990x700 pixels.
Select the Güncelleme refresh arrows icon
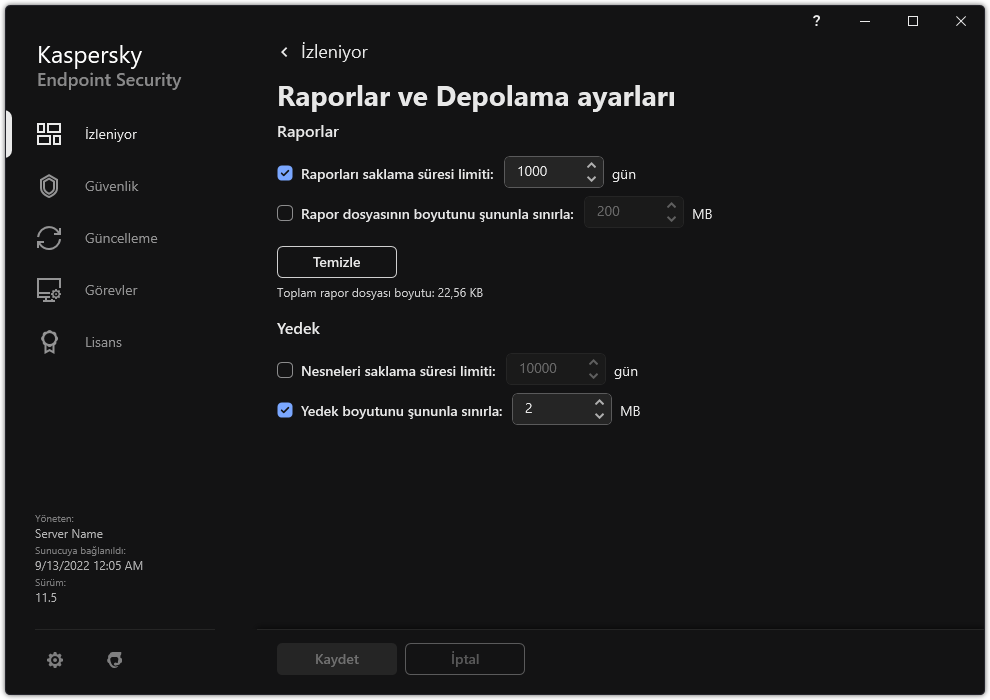[x=49, y=238]
